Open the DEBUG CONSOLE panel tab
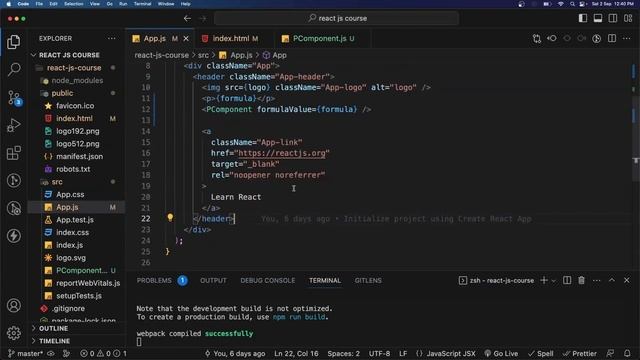The height and width of the screenshot is (360, 640). (x=267, y=280)
